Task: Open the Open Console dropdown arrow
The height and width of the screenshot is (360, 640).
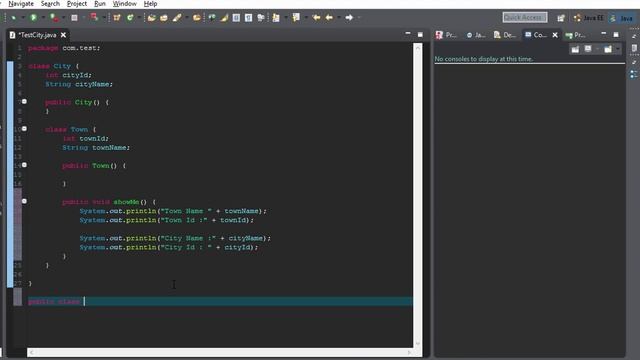Action: (x=618, y=49)
